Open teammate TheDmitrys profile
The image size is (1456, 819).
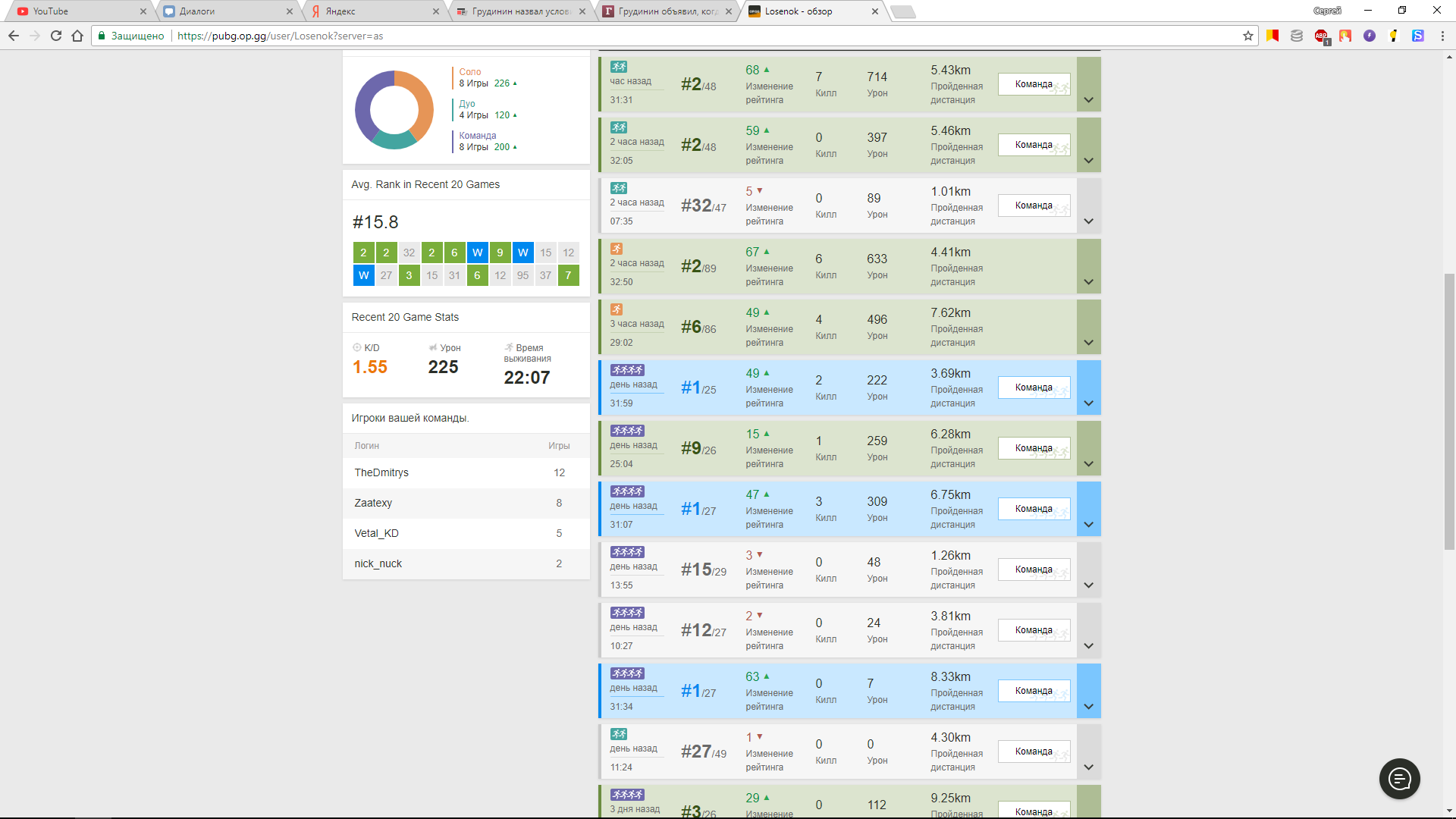click(x=381, y=472)
